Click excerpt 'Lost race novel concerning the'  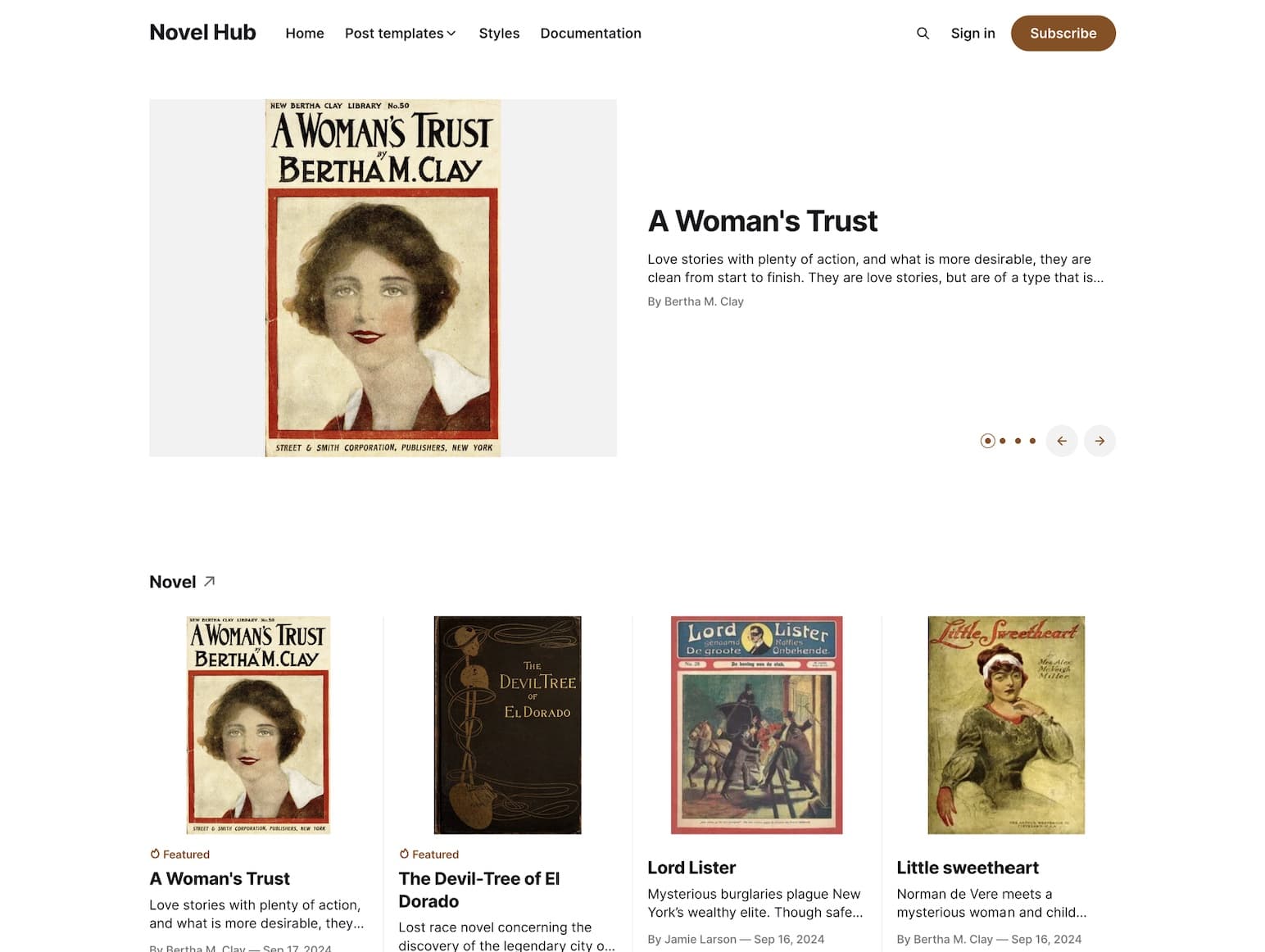click(506, 936)
